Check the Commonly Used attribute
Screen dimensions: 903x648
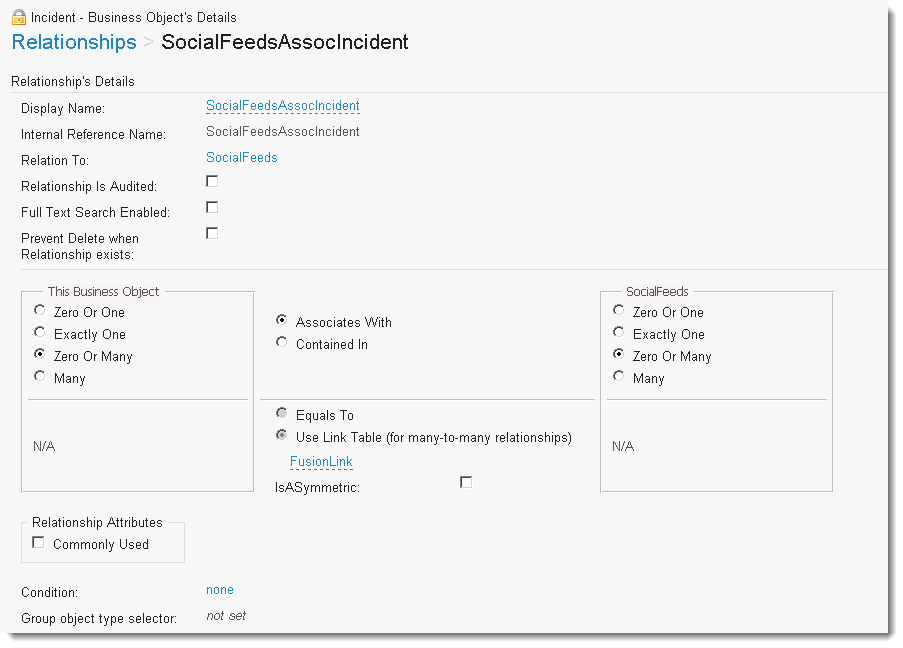(38, 543)
